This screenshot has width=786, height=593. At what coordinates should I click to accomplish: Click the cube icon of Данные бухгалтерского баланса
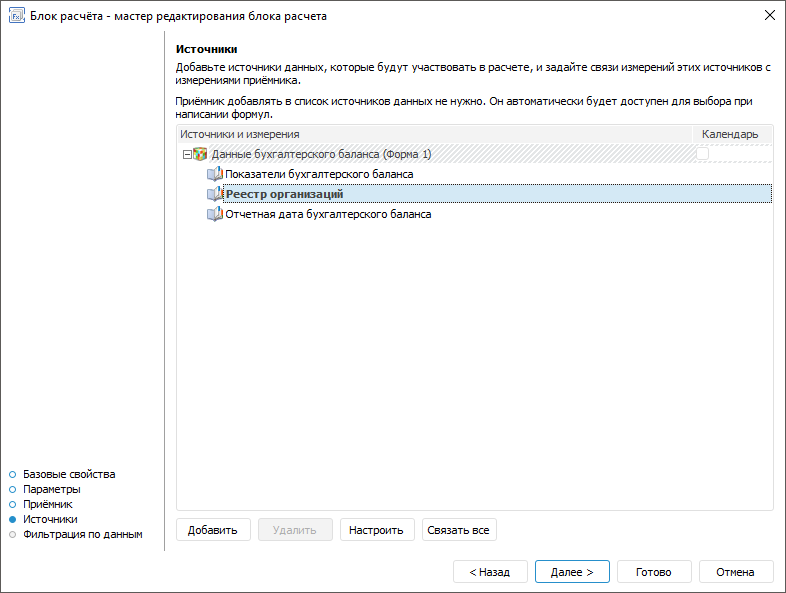(x=200, y=154)
